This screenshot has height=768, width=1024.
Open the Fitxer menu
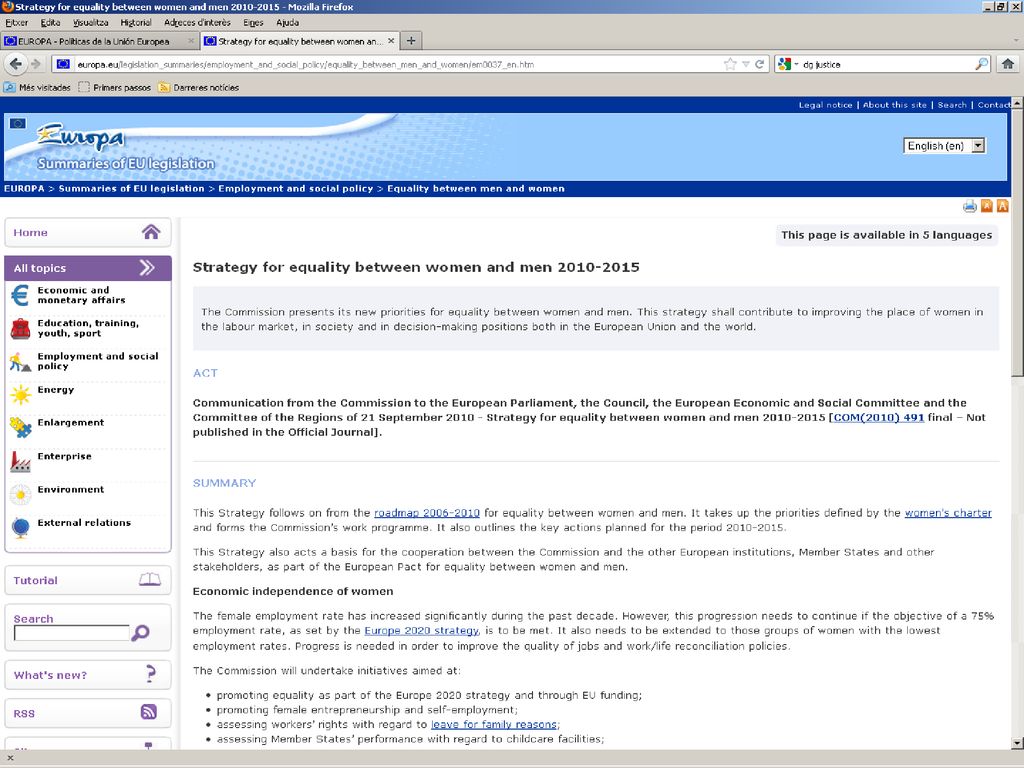click(16, 22)
